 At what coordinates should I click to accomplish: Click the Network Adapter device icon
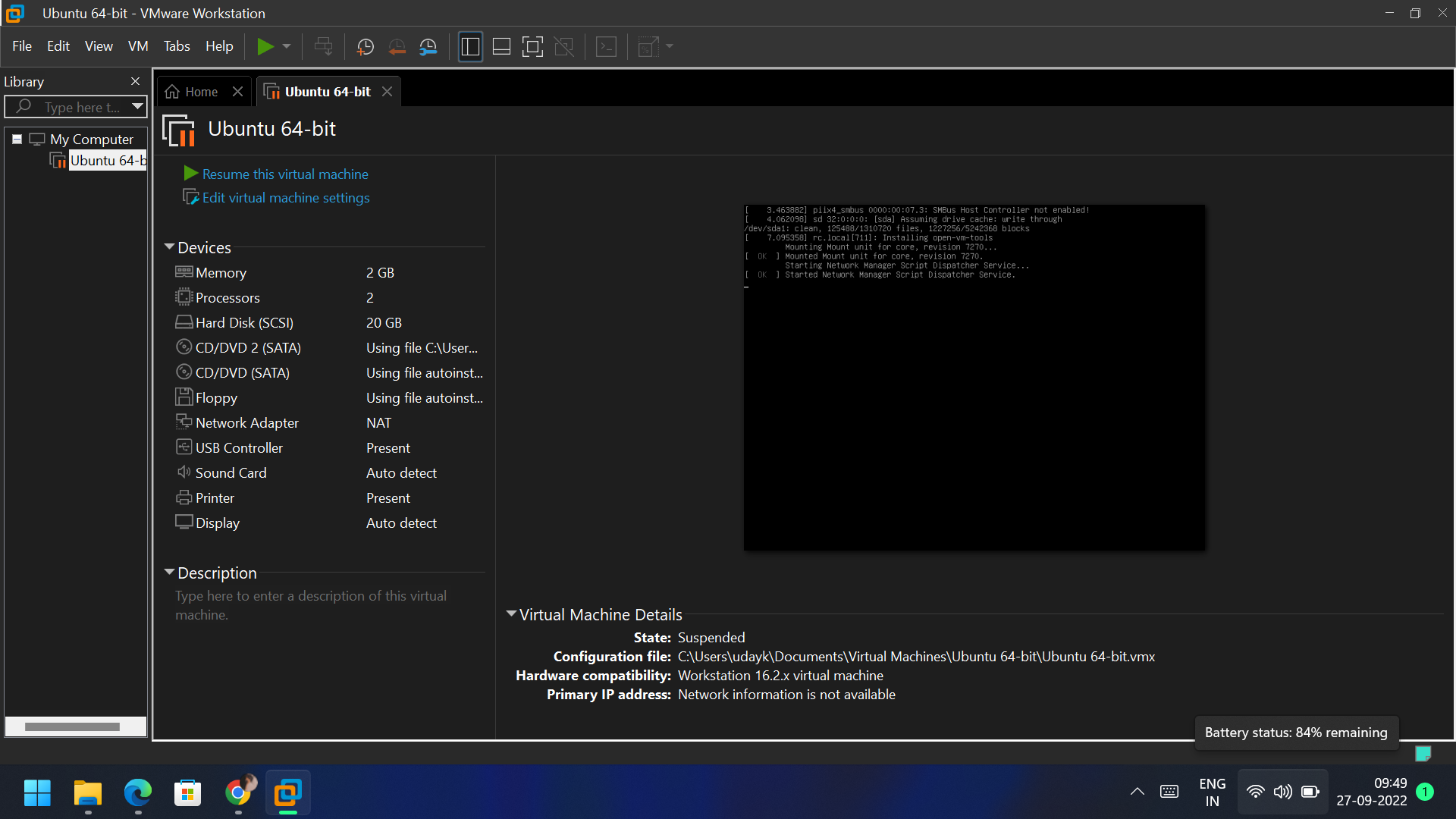pyautogui.click(x=183, y=422)
